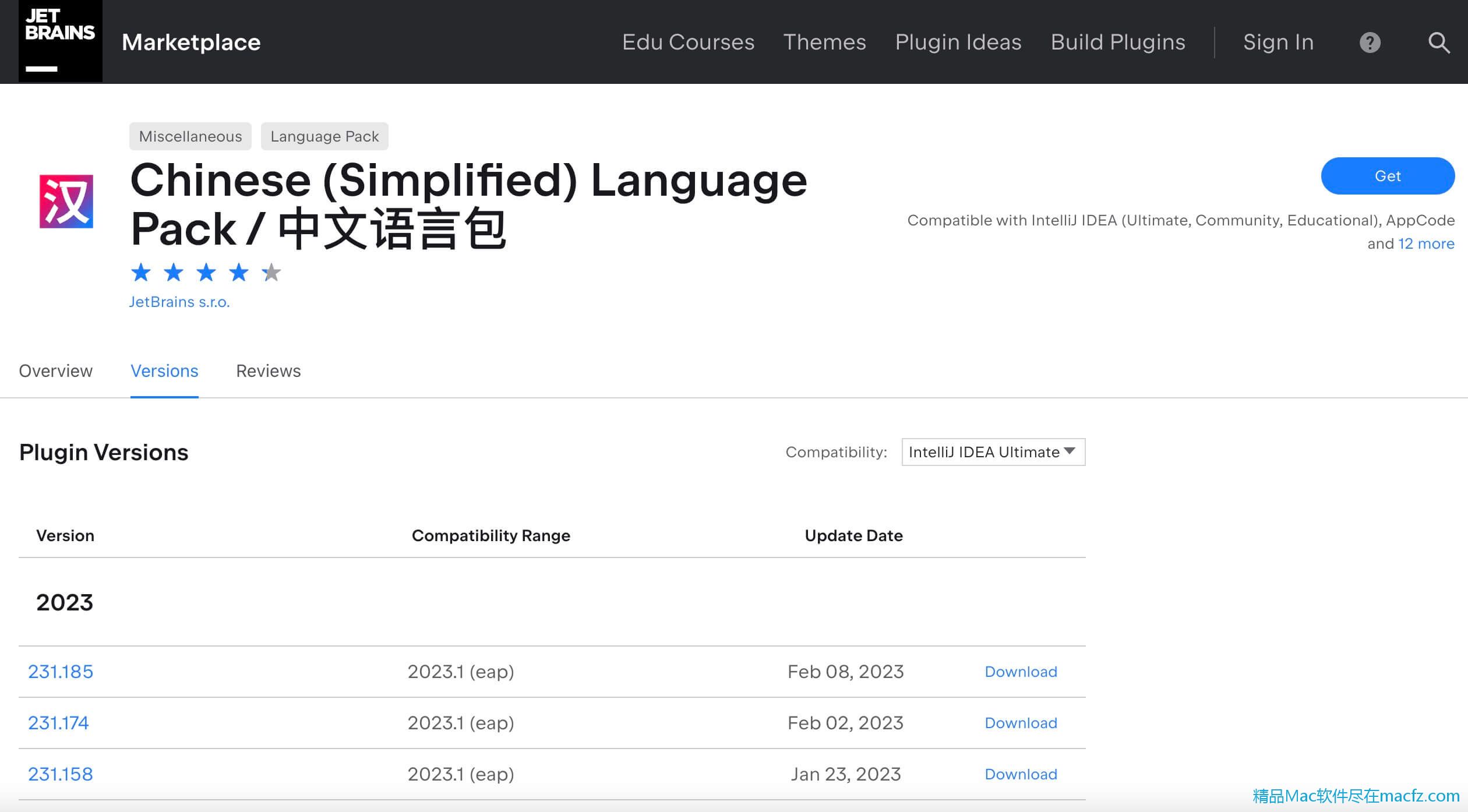Open Edu Courses in top navigation
This screenshot has width=1468, height=812.
pos(688,42)
